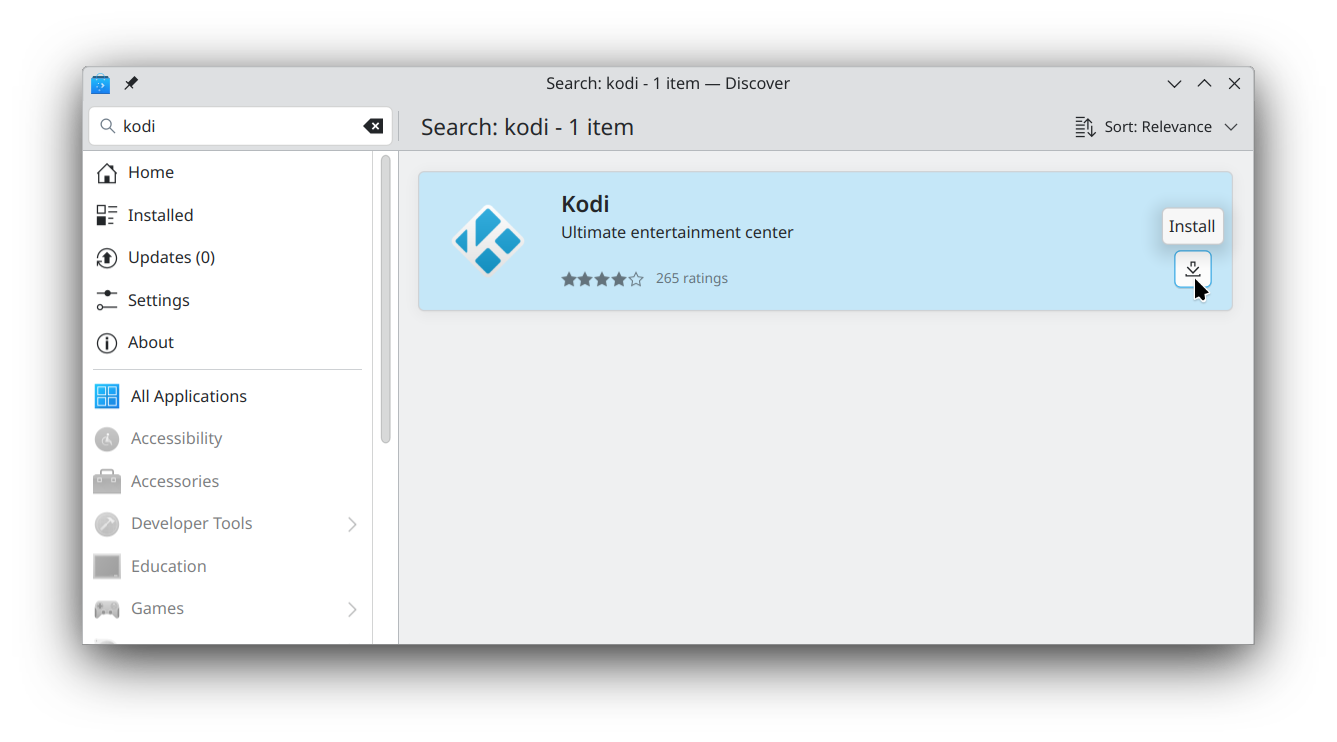The width and height of the screenshot is (1337, 742).
Task: Click the sidebar vertical scrollbar
Action: pos(386,299)
